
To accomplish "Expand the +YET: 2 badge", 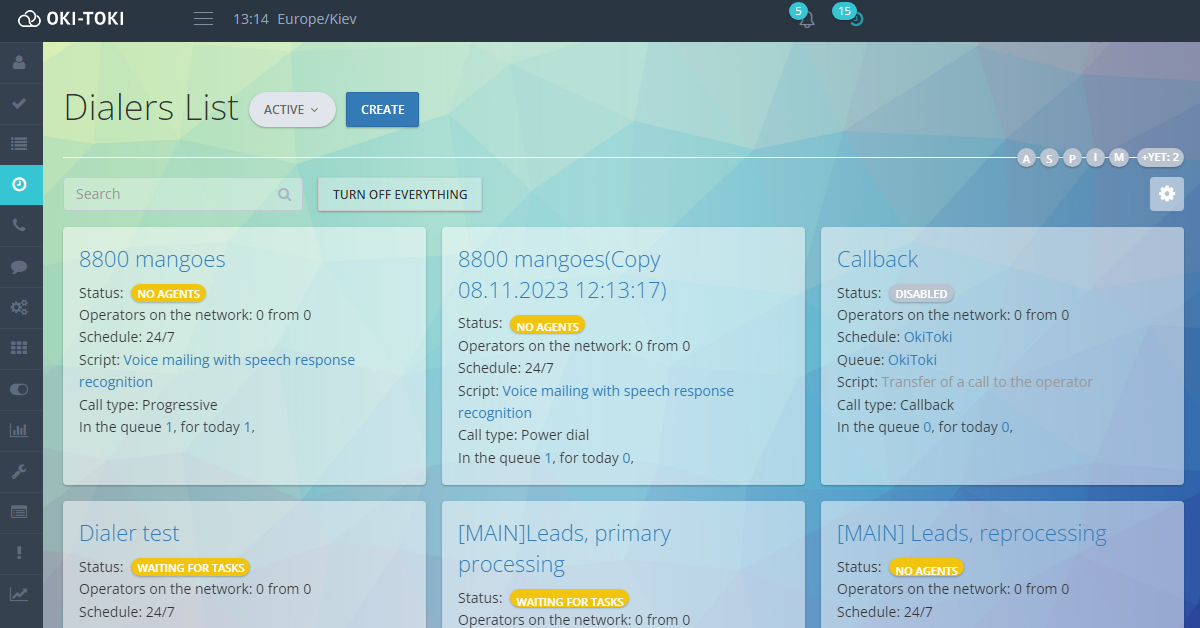I will [x=1160, y=157].
